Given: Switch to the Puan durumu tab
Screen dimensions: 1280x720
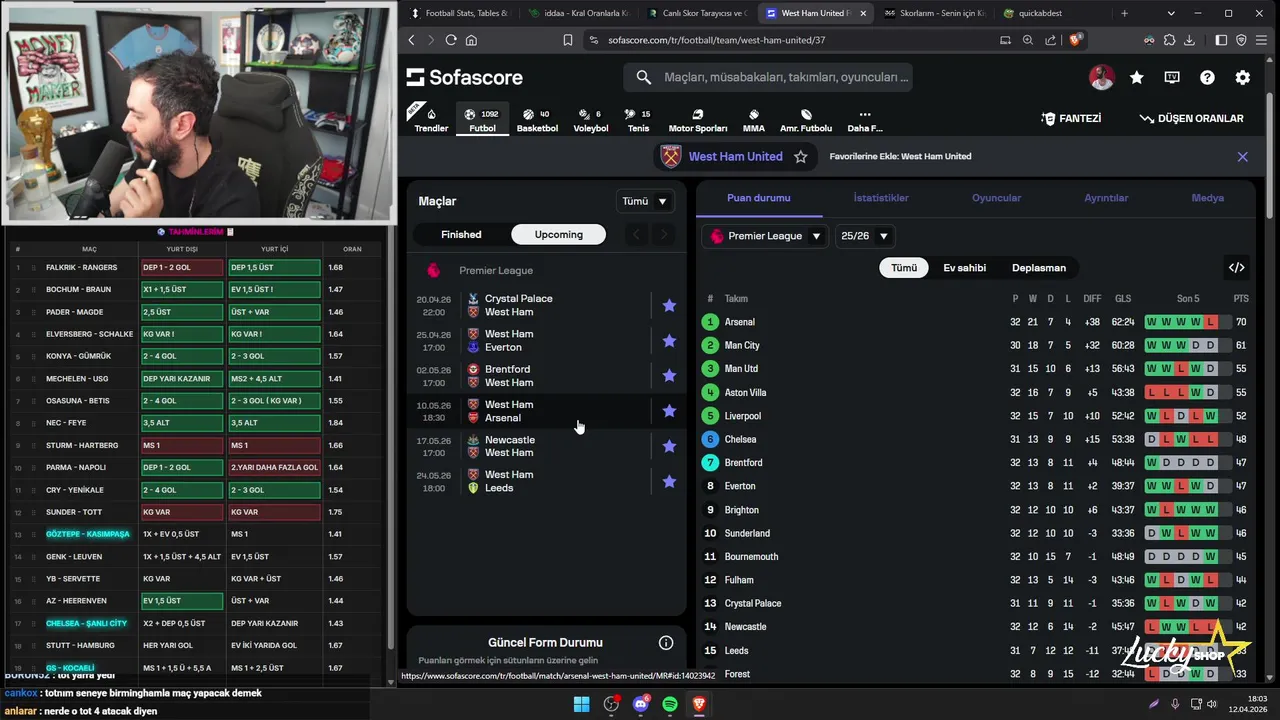Looking at the screenshot, I should pos(758,198).
